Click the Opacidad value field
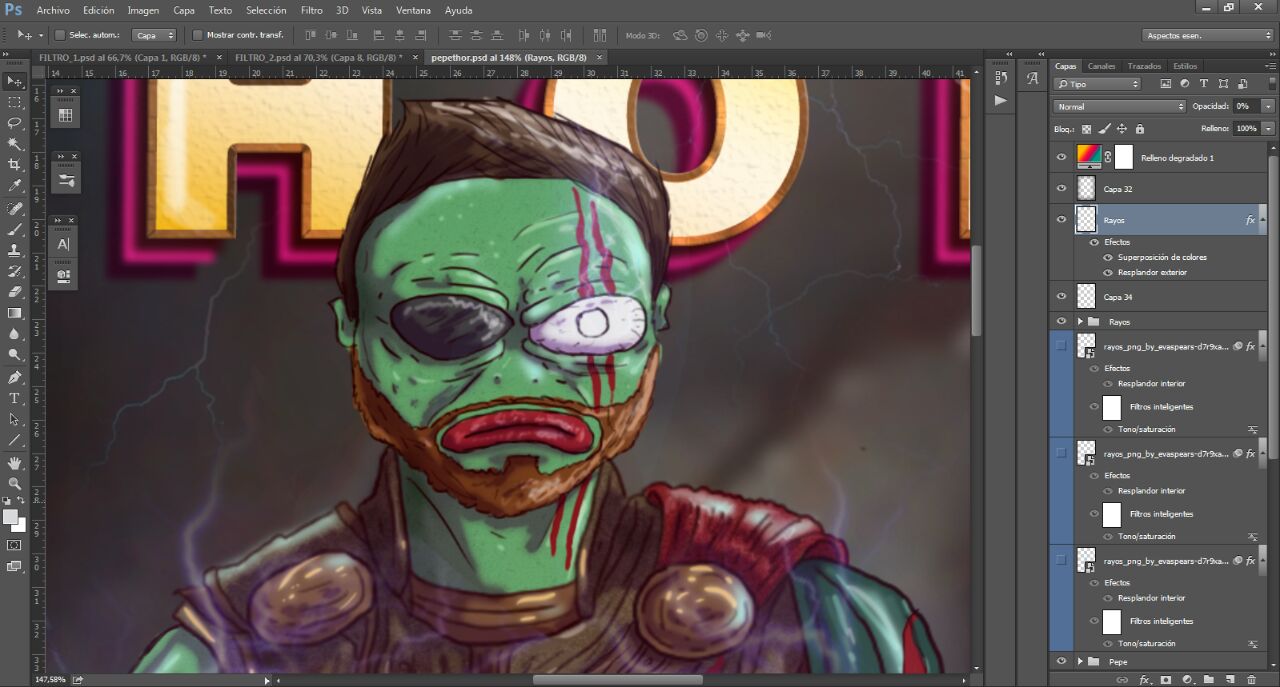 [x=1246, y=106]
